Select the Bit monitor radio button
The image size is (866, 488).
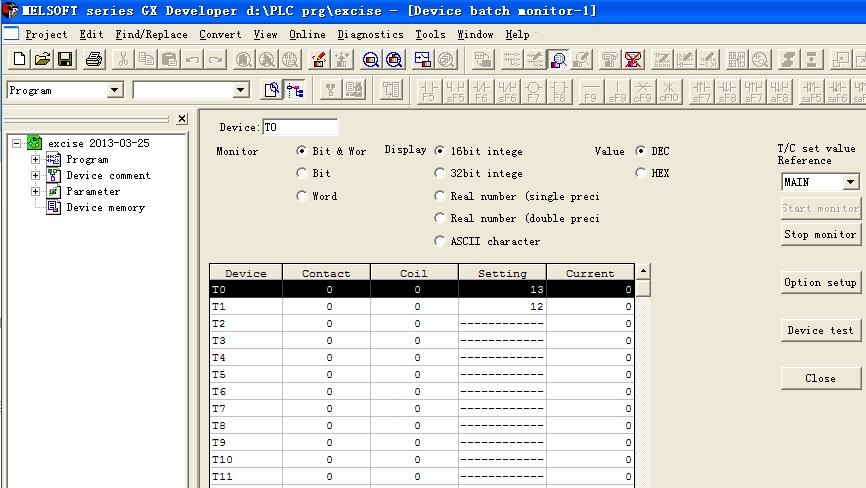[302, 174]
